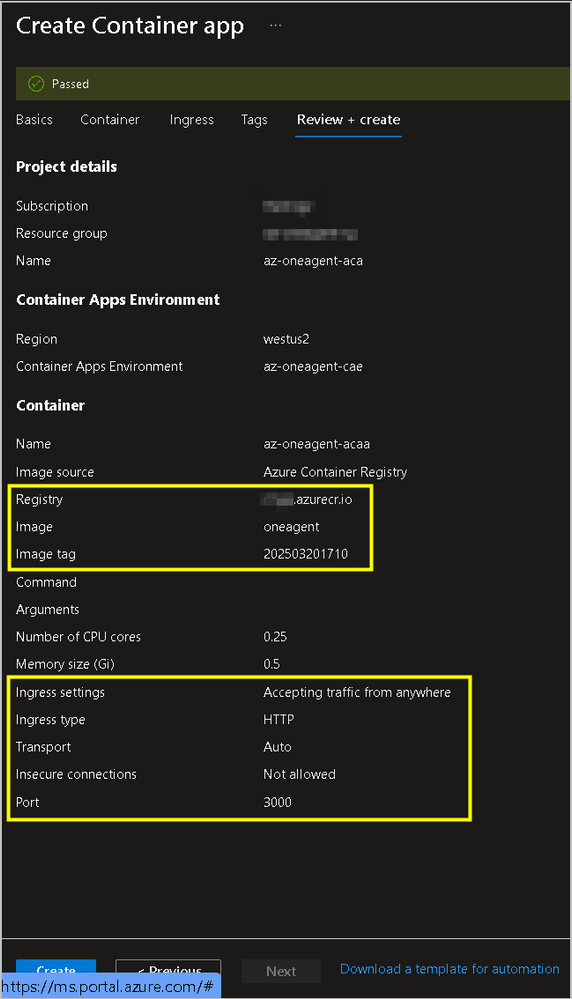Click the disabled Next button
572x999 pixels.
point(281,971)
